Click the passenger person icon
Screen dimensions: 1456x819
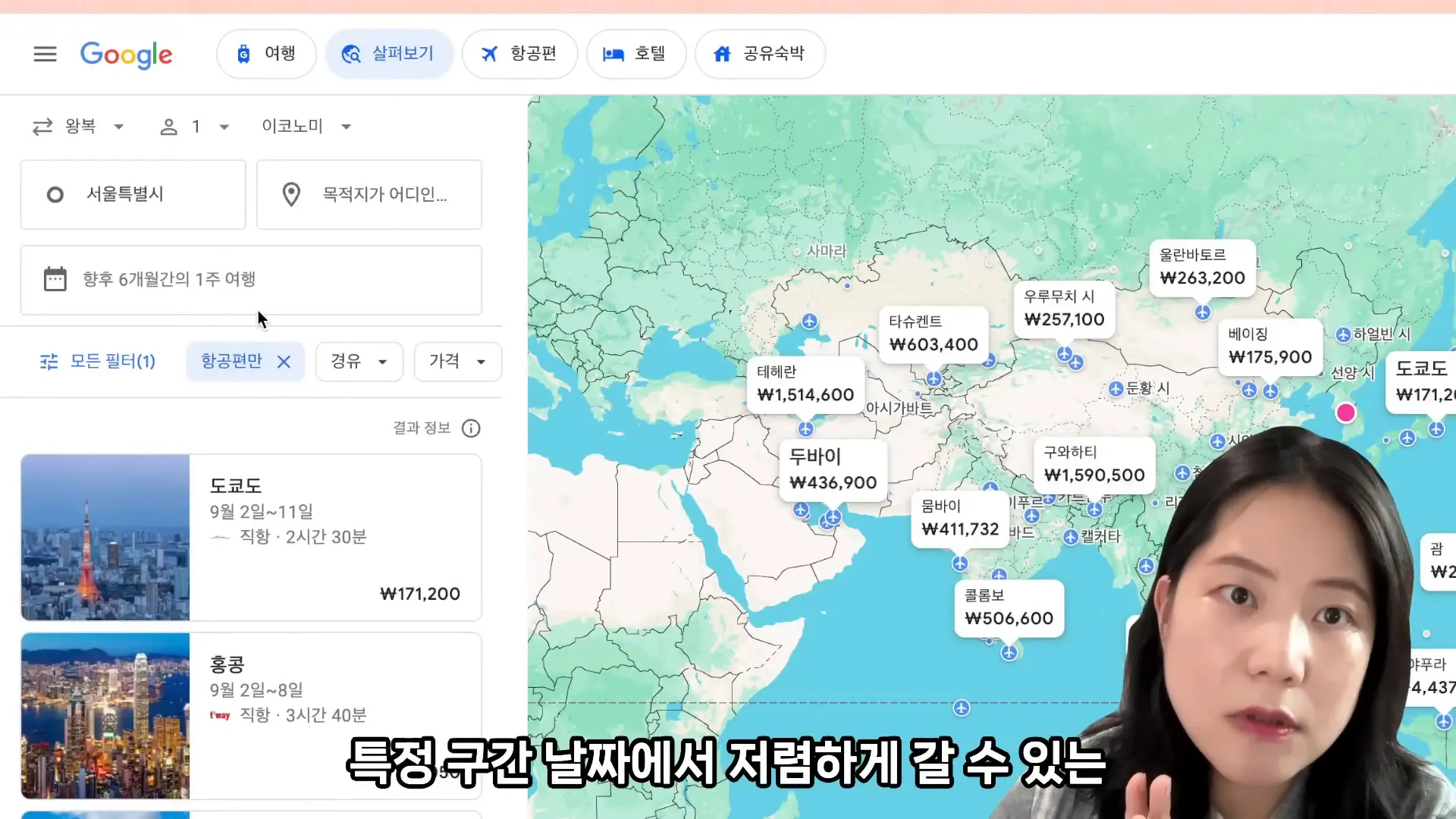[168, 127]
